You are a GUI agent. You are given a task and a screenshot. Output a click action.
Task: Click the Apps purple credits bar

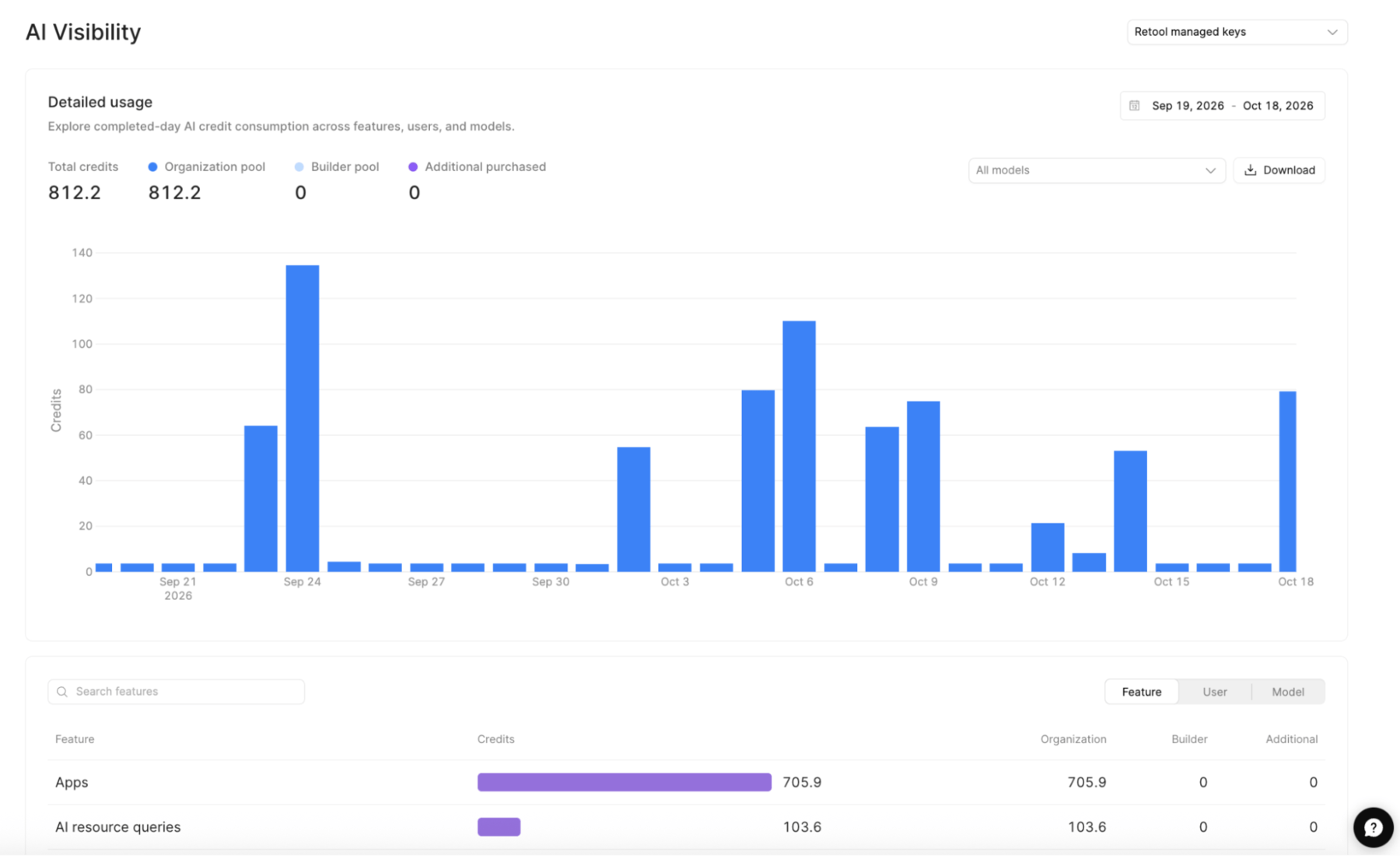point(625,782)
